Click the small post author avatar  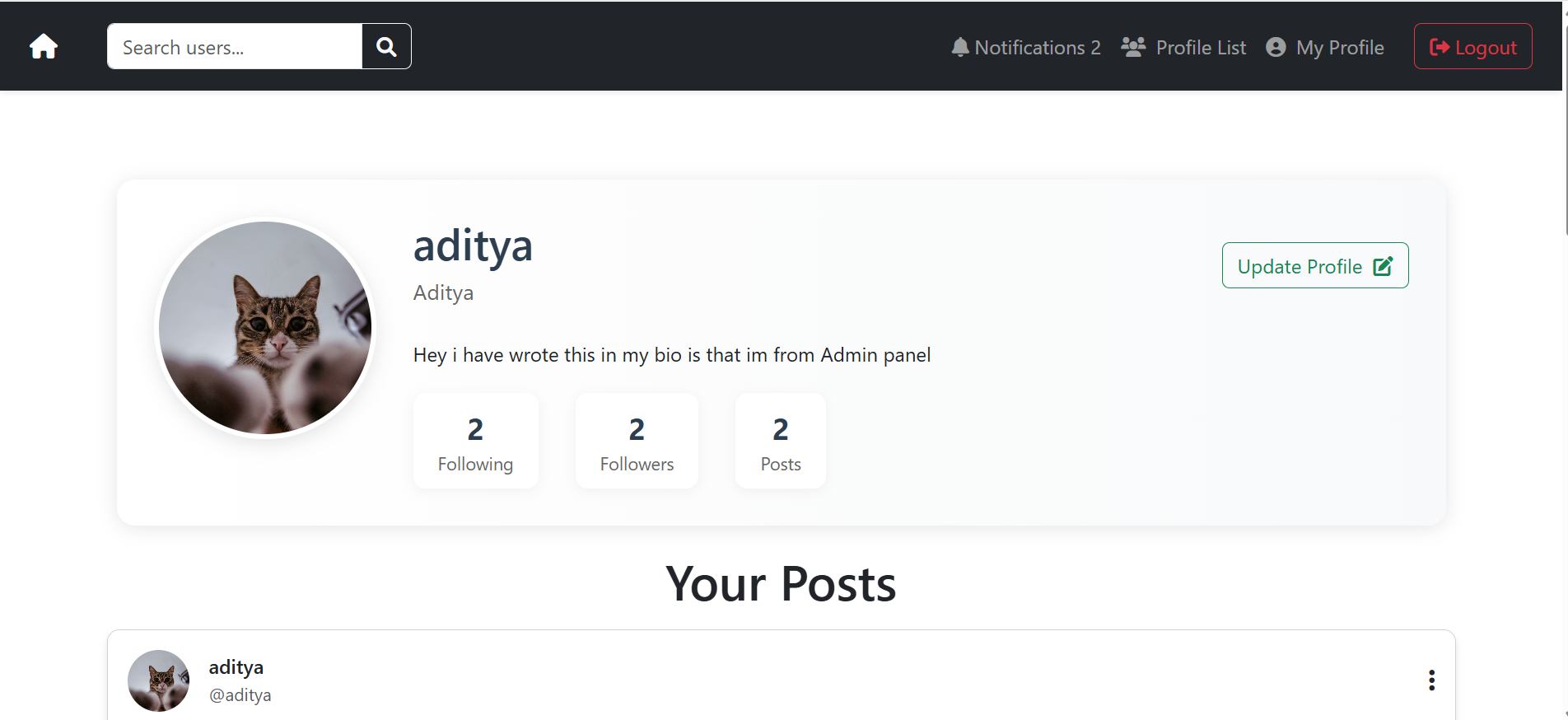point(159,680)
